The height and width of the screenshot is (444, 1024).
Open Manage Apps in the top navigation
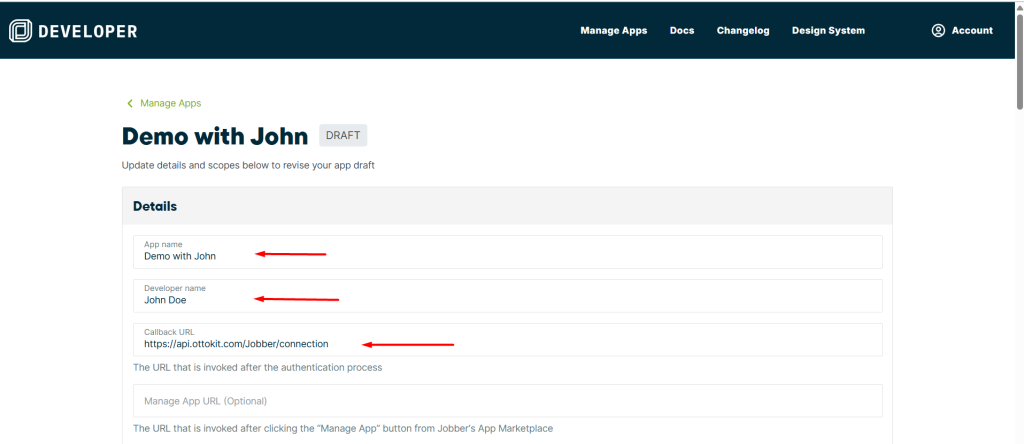(613, 31)
